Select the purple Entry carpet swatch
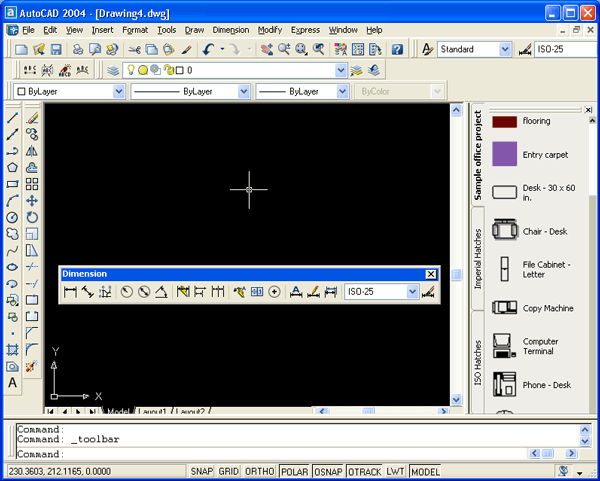 pyautogui.click(x=506, y=155)
